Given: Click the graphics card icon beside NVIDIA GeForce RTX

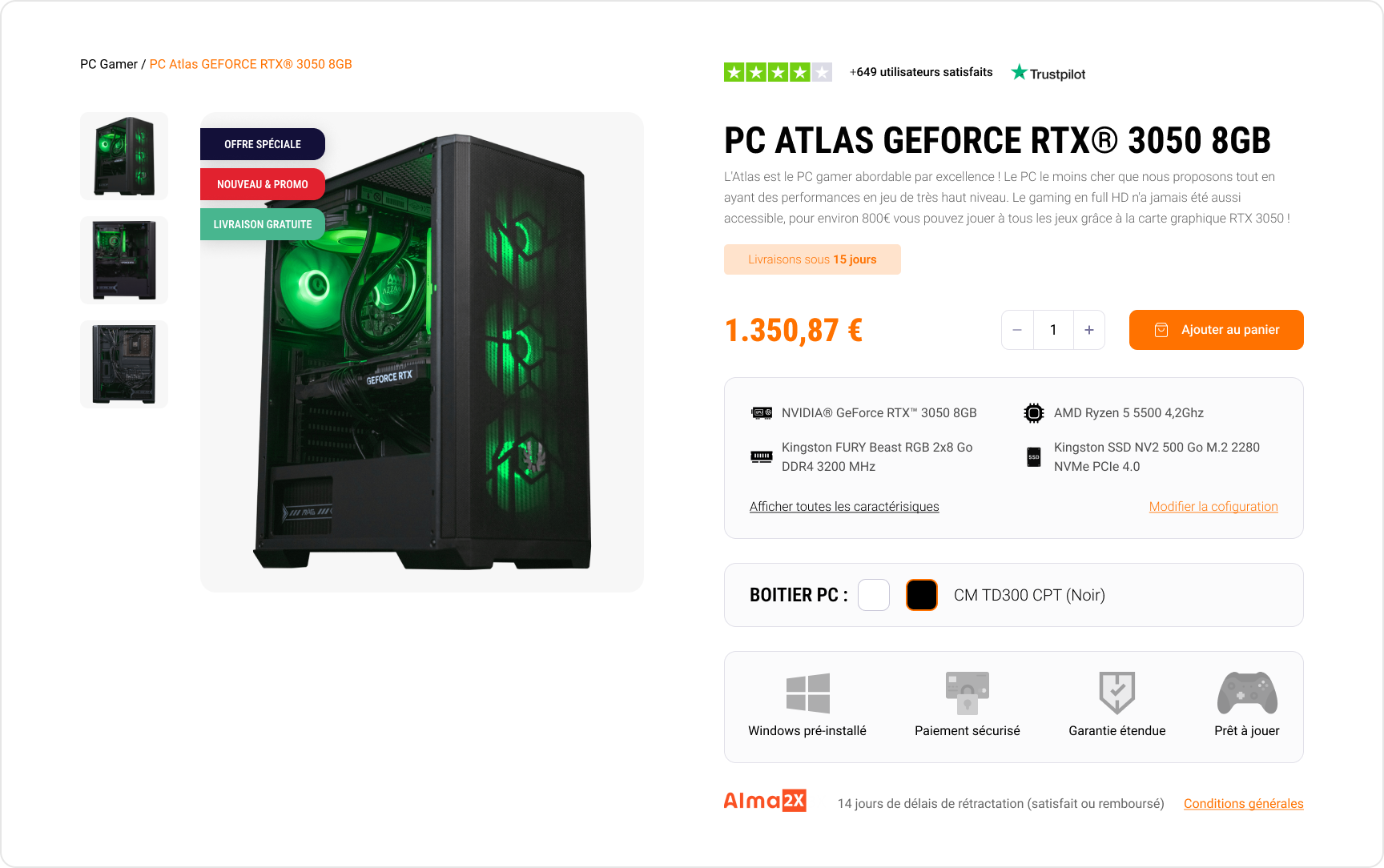Looking at the screenshot, I should pos(762,413).
